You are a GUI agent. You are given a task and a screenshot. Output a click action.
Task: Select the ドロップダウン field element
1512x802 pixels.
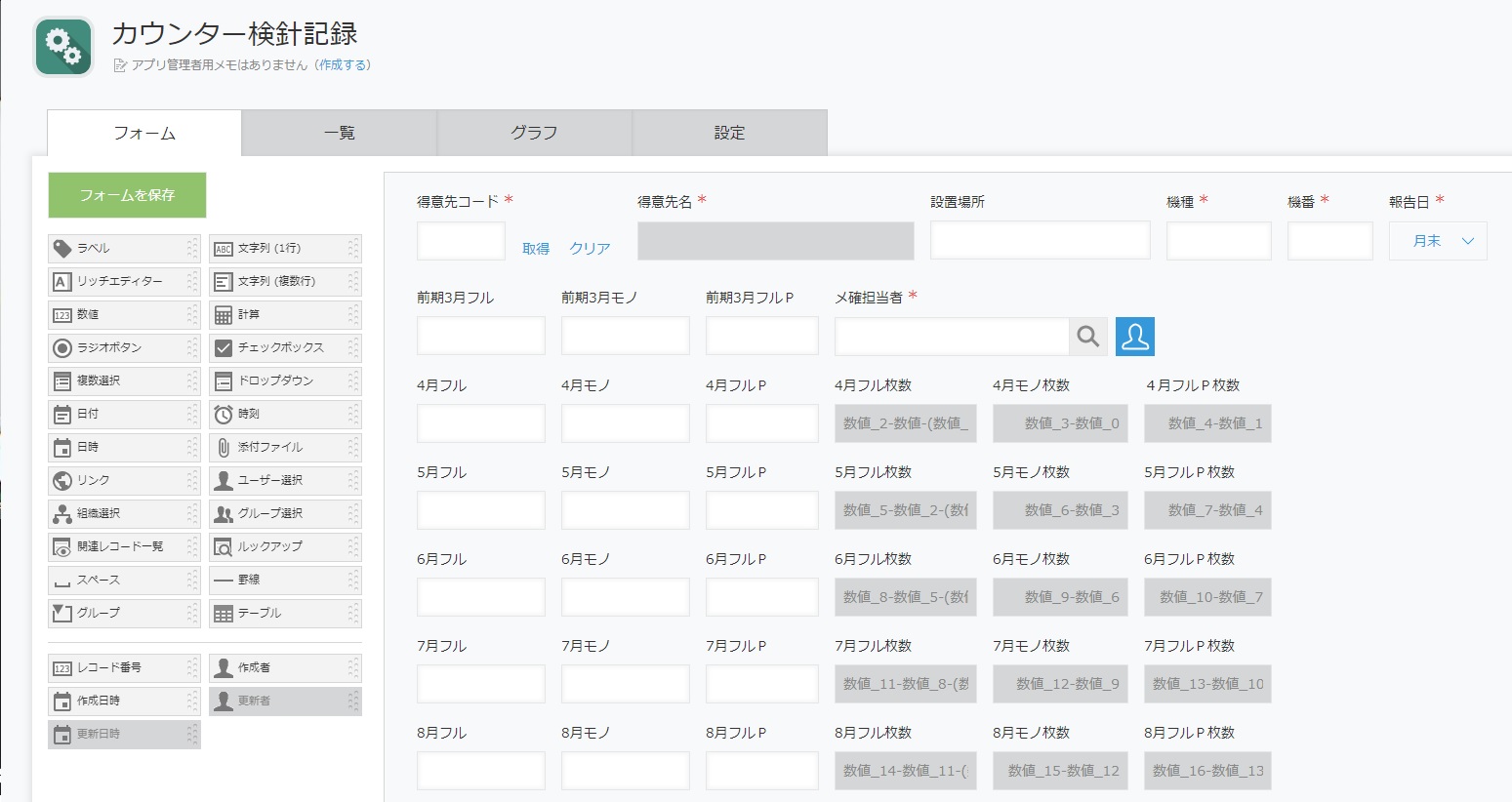(x=284, y=381)
